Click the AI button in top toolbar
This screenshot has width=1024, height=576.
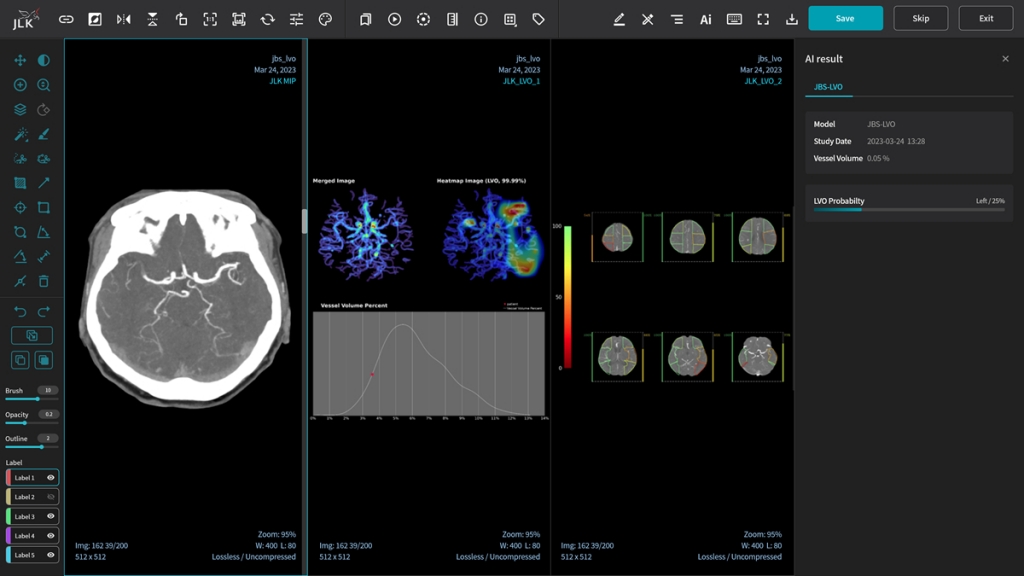tap(705, 19)
